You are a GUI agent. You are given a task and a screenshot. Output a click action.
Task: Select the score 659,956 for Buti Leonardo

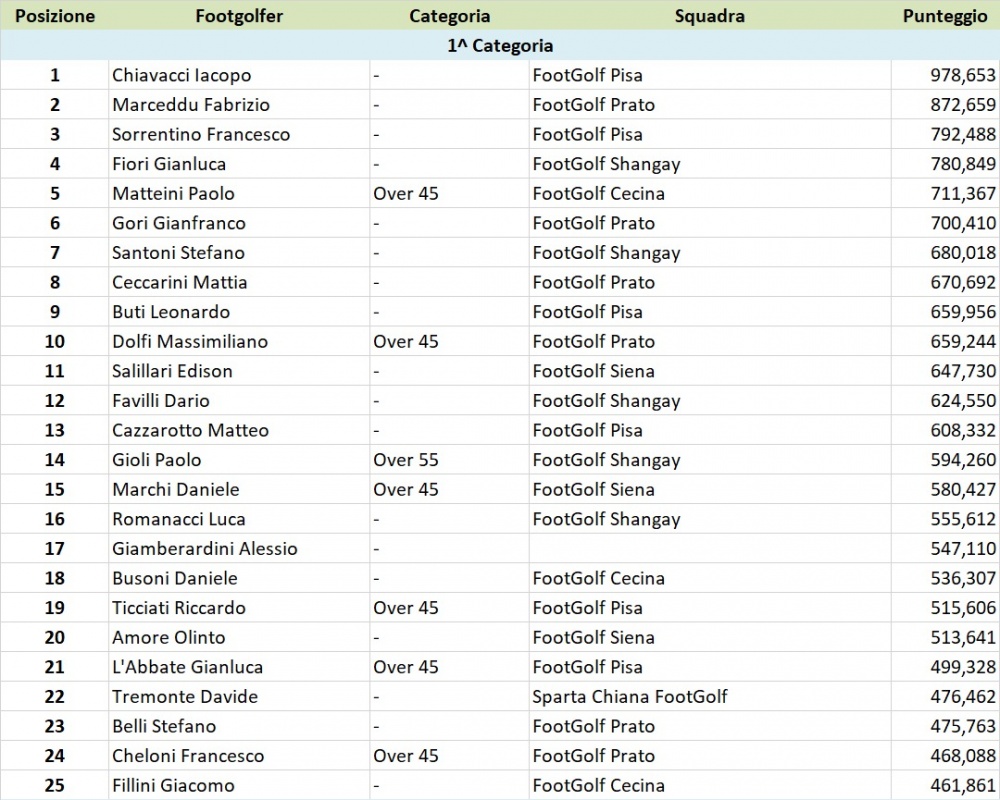pyautogui.click(x=945, y=311)
